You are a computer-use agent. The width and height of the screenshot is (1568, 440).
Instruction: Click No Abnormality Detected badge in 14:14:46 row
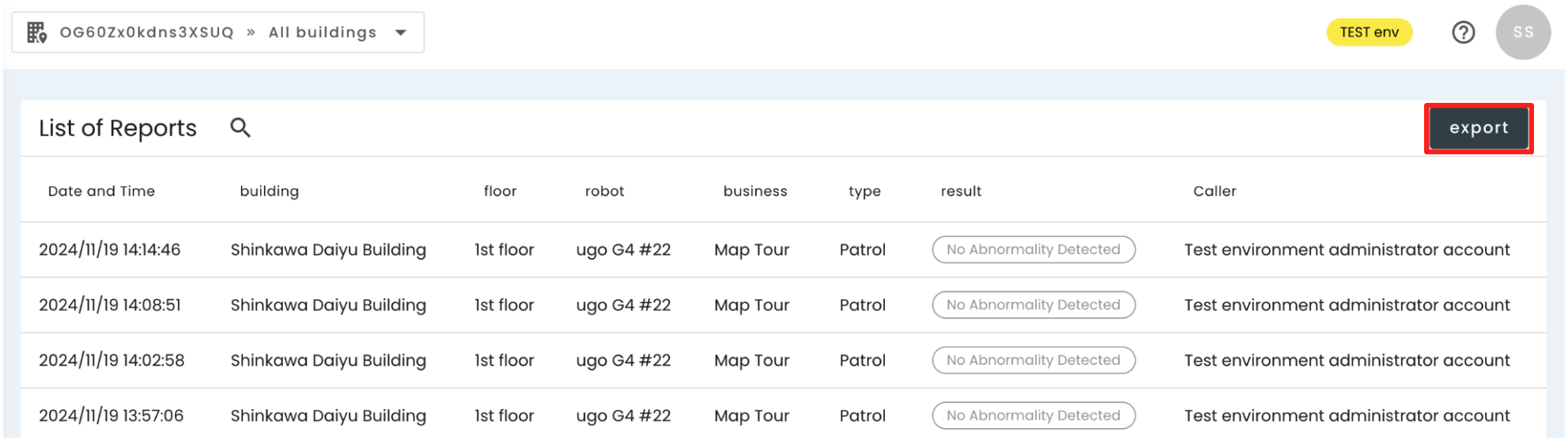click(x=1033, y=249)
